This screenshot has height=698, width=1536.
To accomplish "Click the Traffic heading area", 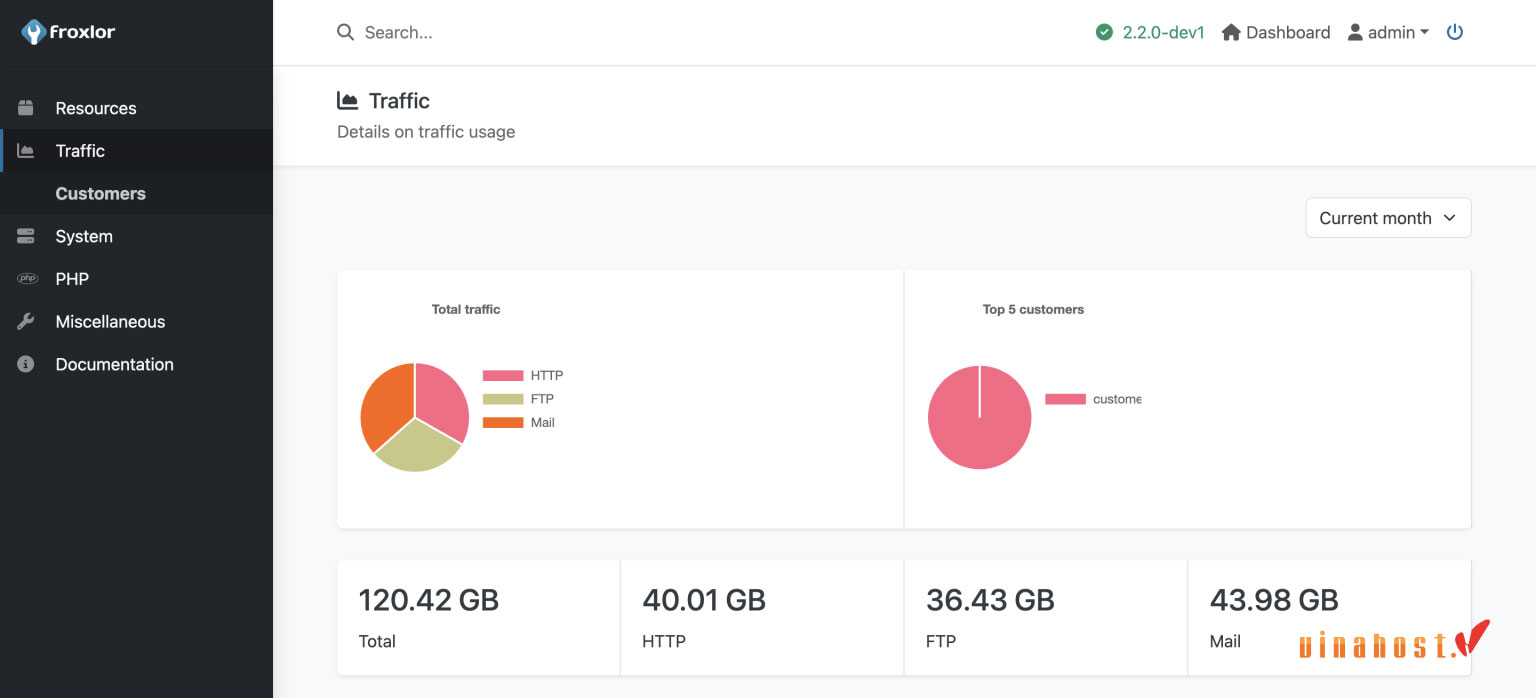I will 399,100.
